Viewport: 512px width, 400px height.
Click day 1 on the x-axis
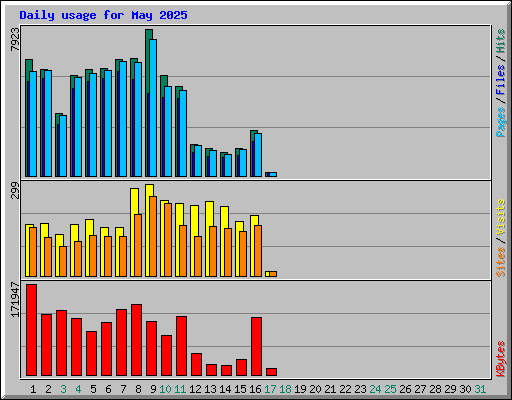click(33, 389)
